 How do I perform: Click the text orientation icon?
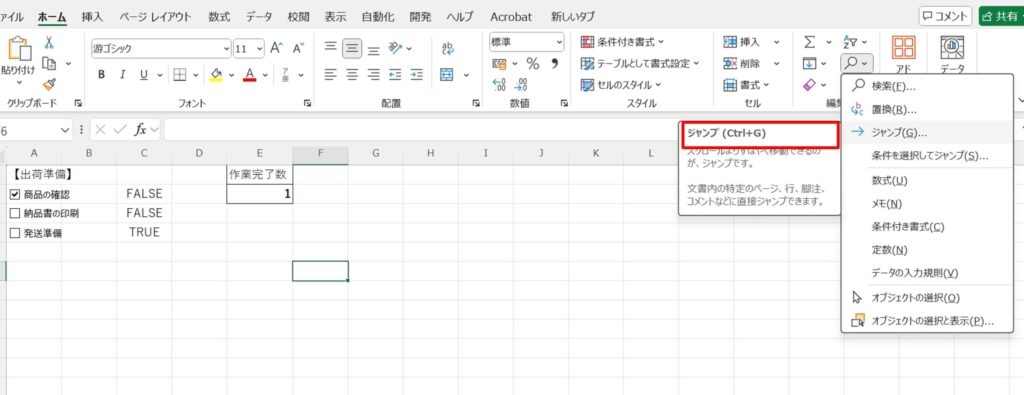[x=395, y=47]
